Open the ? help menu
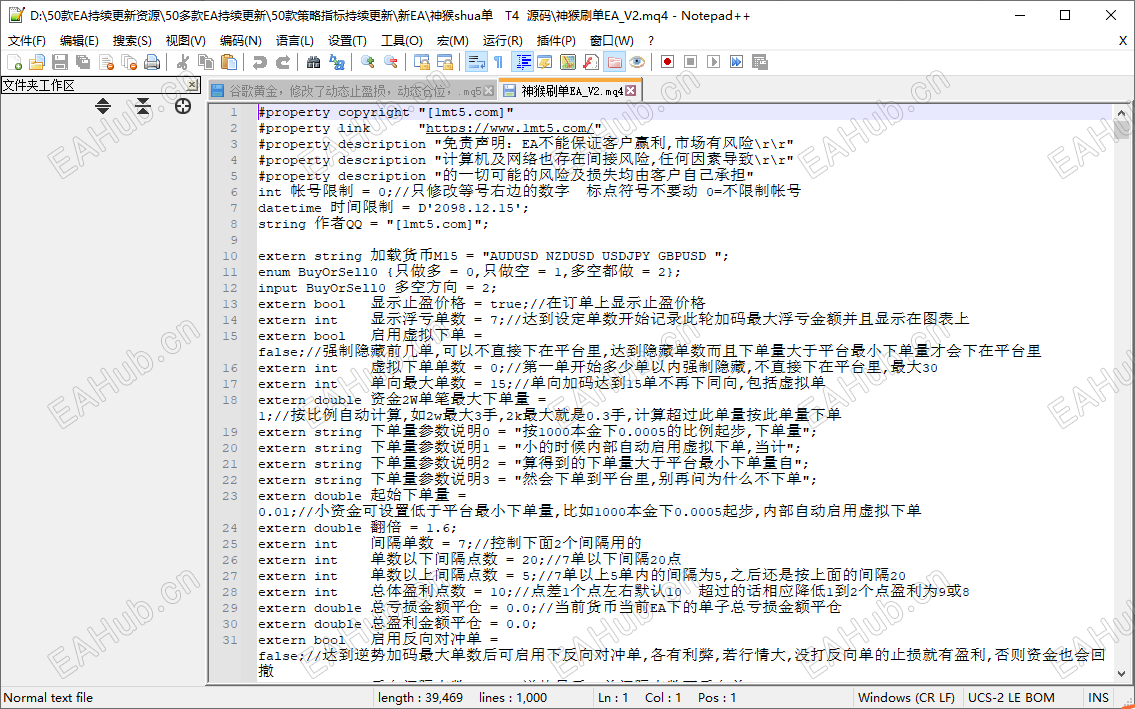 651,41
